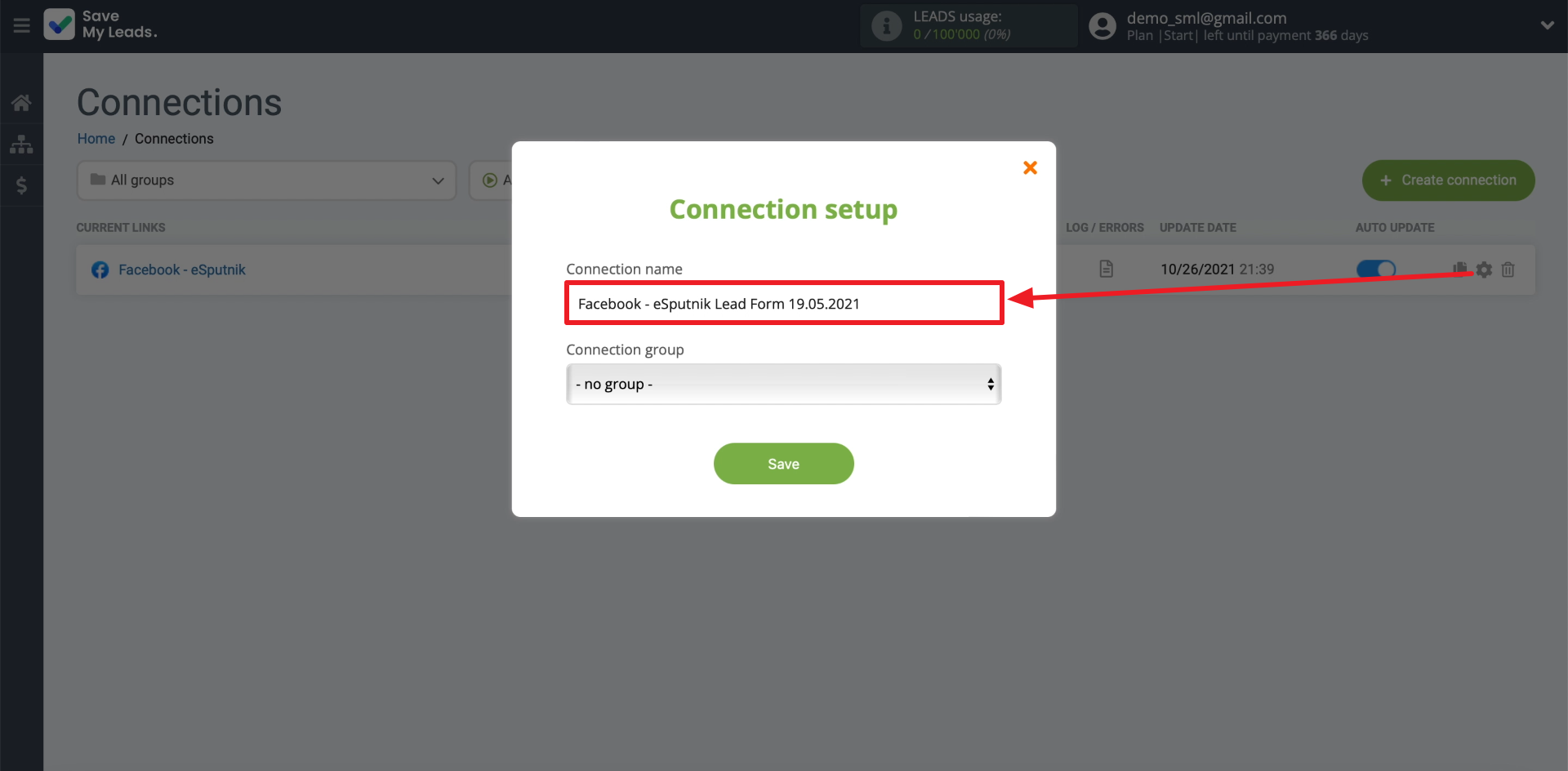This screenshot has height=771, width=1568.
Task: Follow the Home breadcrumb link
Action: point(96,139)
